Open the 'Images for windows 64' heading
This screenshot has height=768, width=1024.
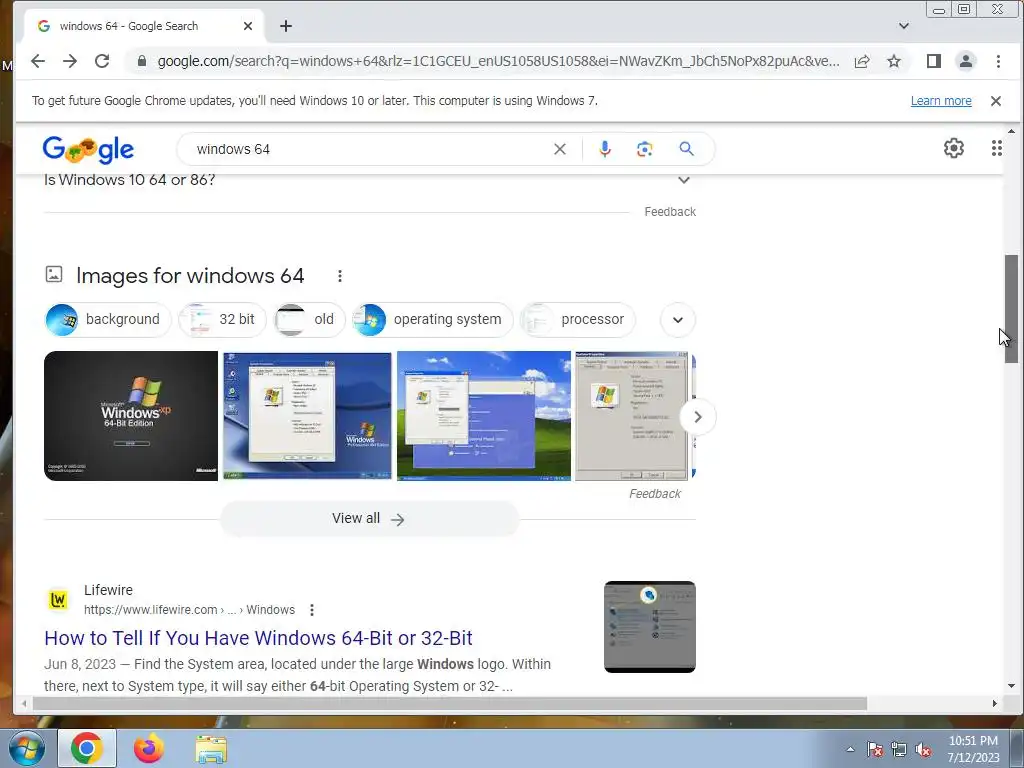click(190, 276)
